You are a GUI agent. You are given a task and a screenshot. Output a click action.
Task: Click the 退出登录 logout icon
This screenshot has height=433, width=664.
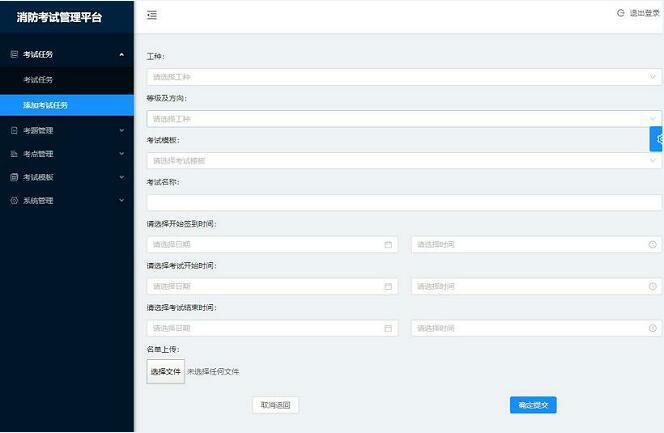(621, 14)
